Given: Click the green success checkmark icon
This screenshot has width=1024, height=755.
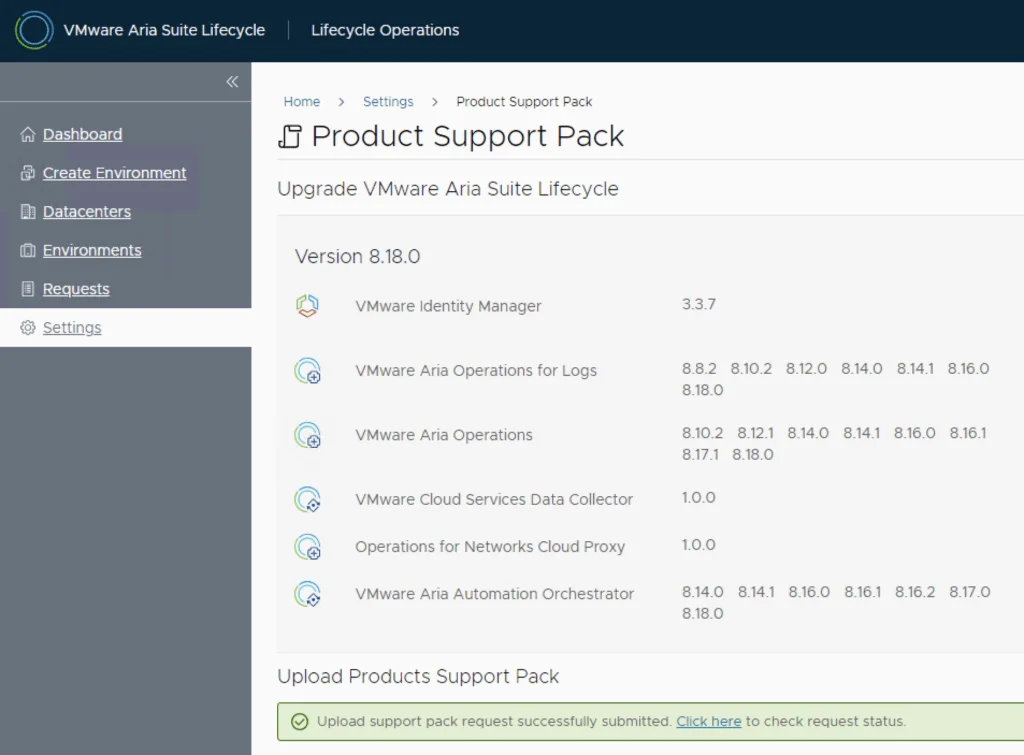Looking at the screenshot, I should [300, 722].
